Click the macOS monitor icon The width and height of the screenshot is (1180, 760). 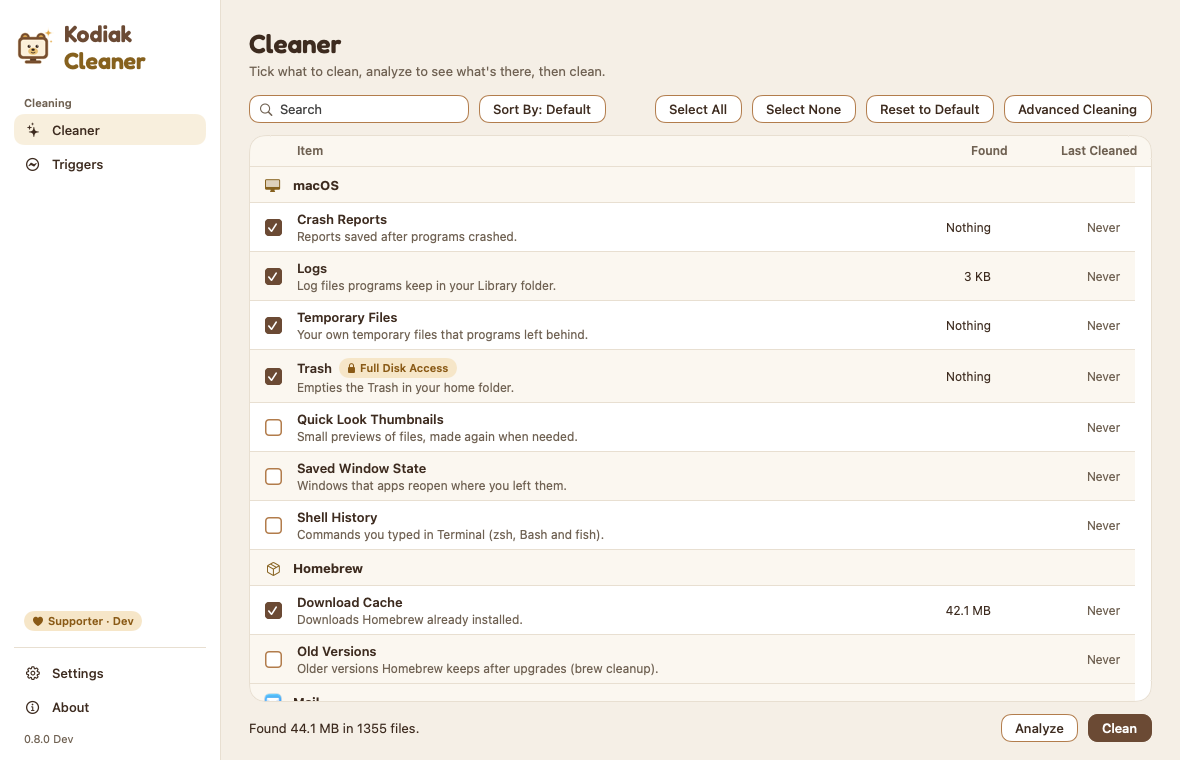click(x=272, y=185)
